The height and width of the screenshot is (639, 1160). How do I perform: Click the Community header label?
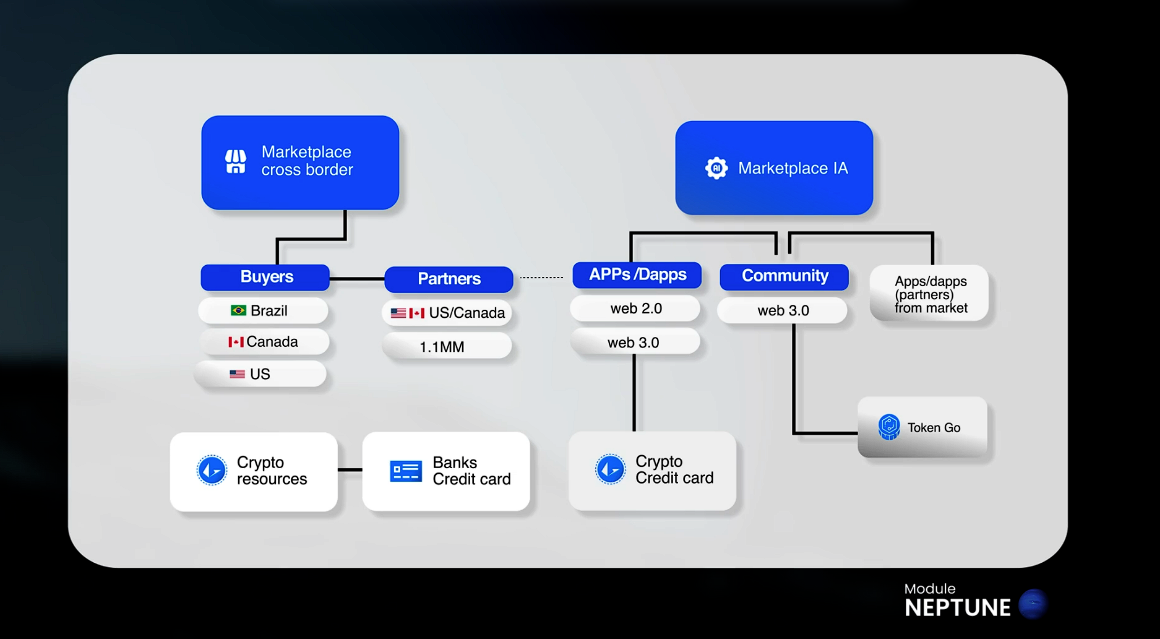pos(785,276)
